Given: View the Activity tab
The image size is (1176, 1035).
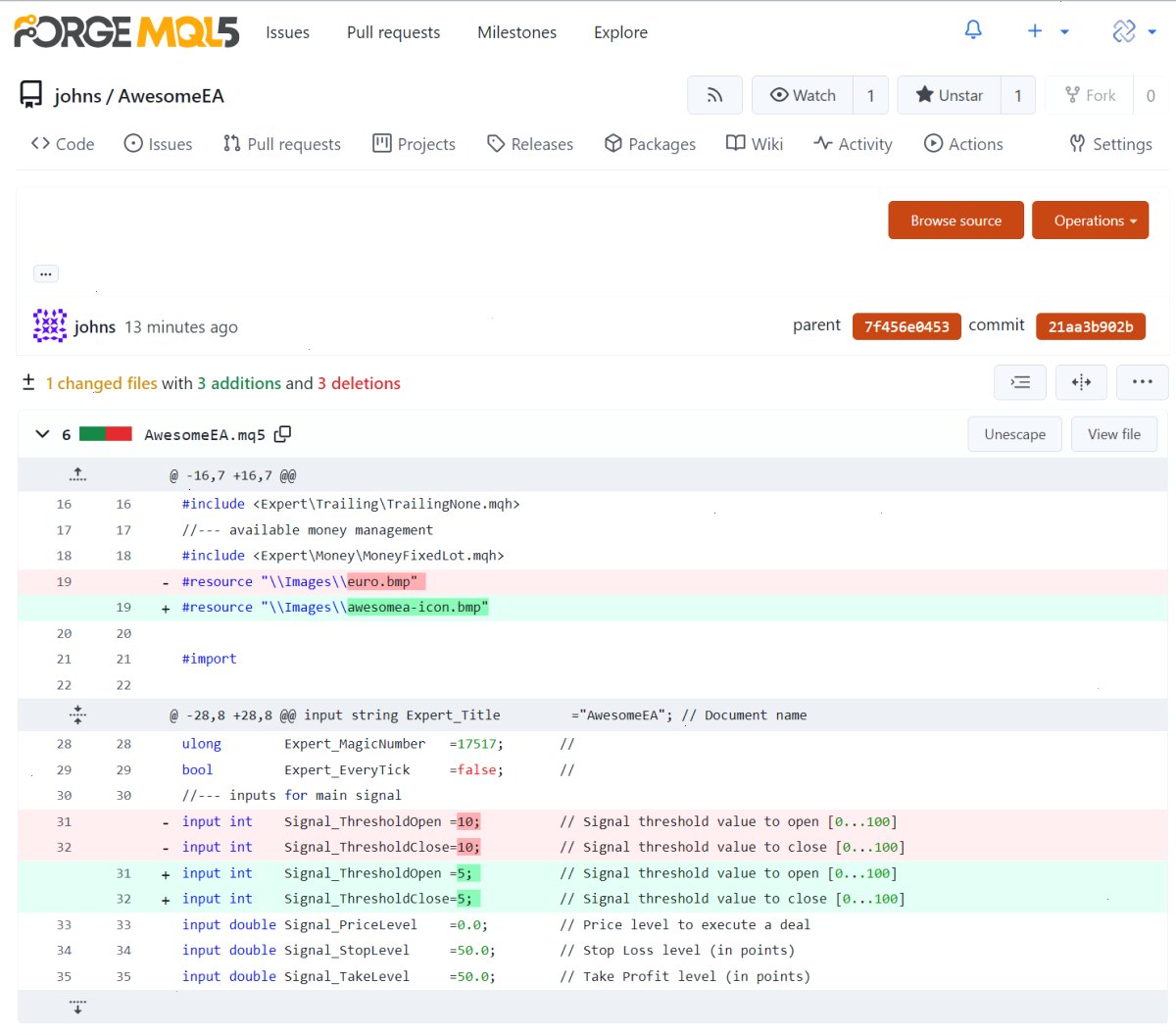Looking at the screenshot, I should 853,144.
